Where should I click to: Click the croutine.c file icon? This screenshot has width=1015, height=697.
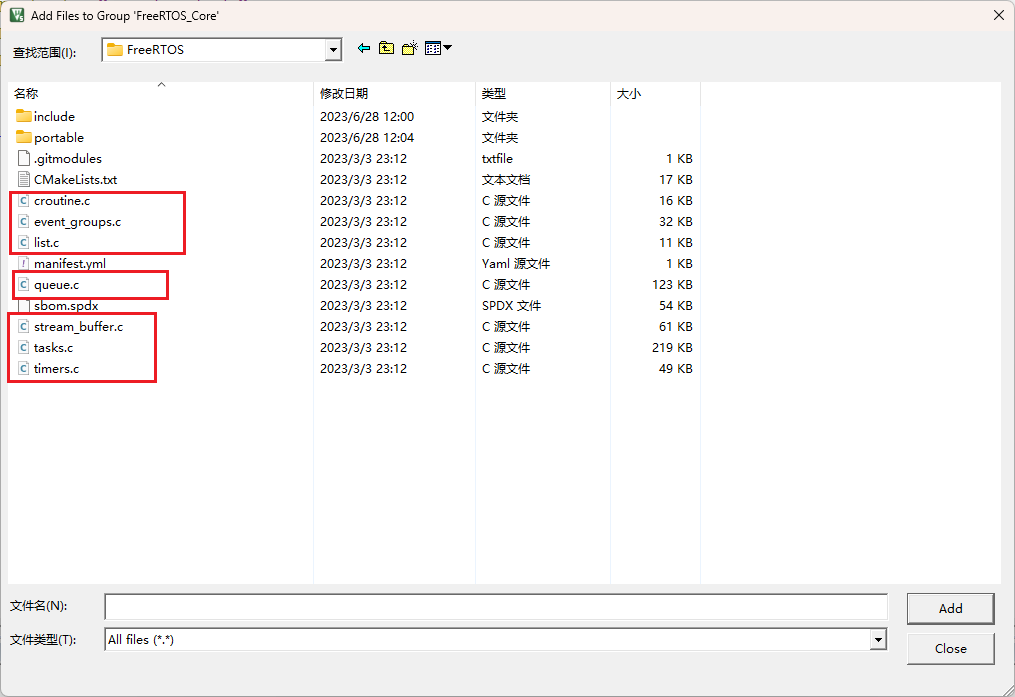(x=24, y=201)
